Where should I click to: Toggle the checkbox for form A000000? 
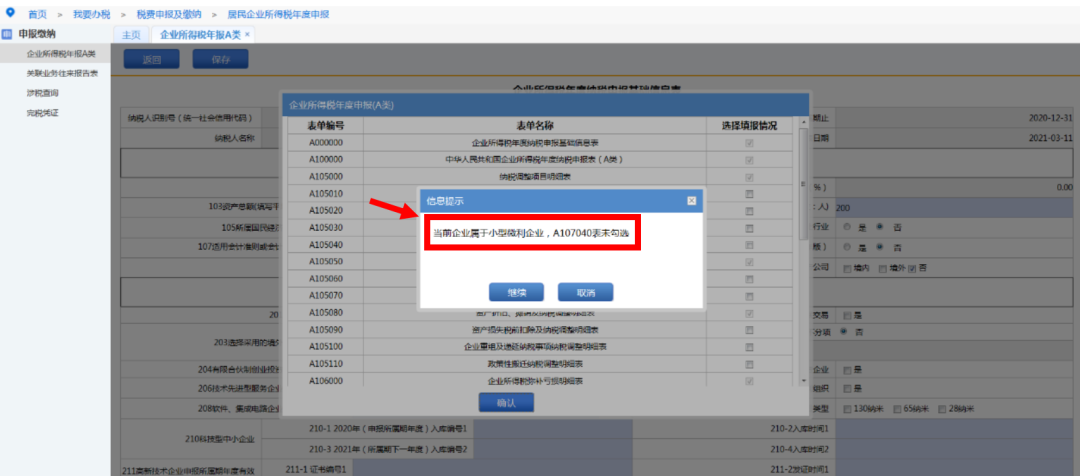click(x=749, y=143)
